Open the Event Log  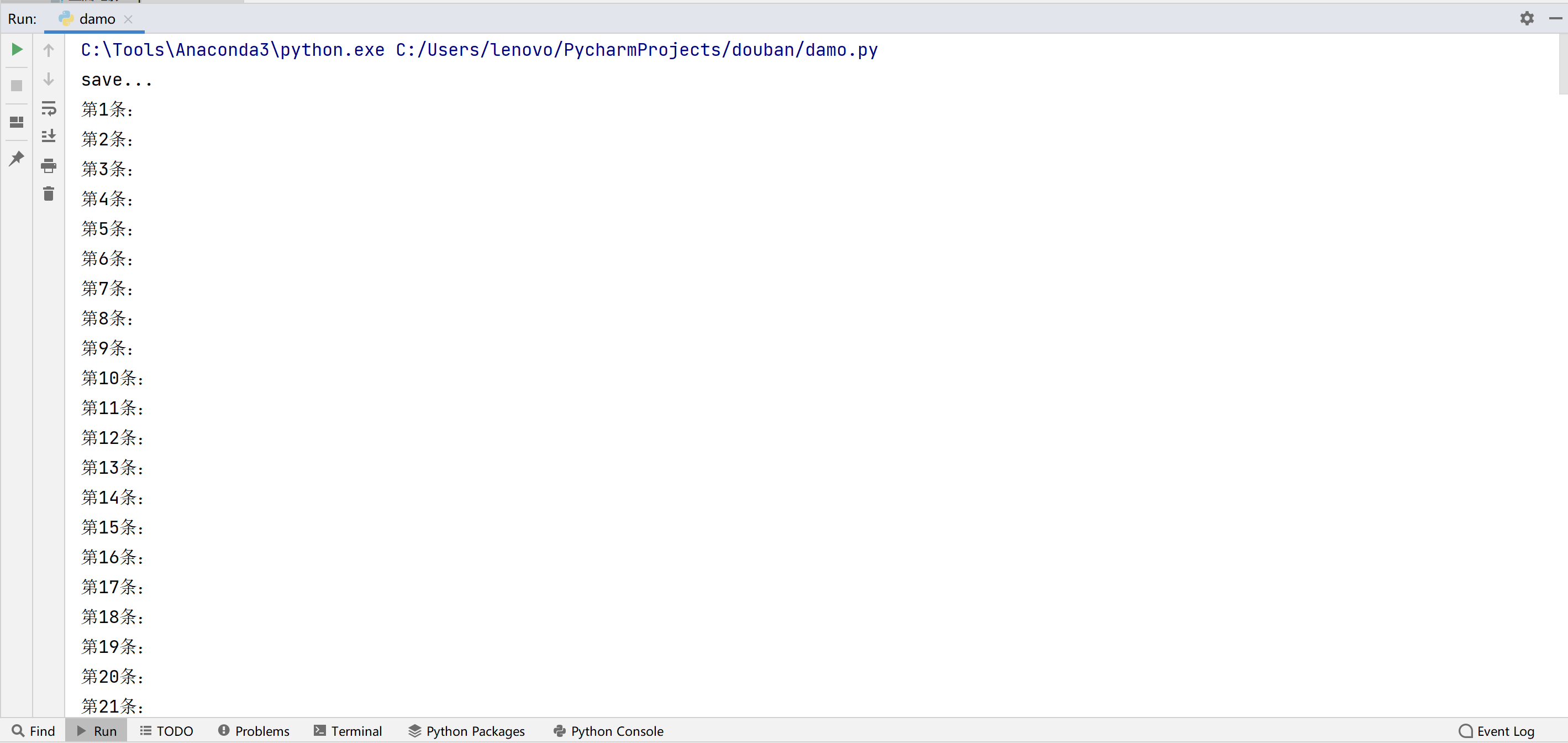point(1497,731)
